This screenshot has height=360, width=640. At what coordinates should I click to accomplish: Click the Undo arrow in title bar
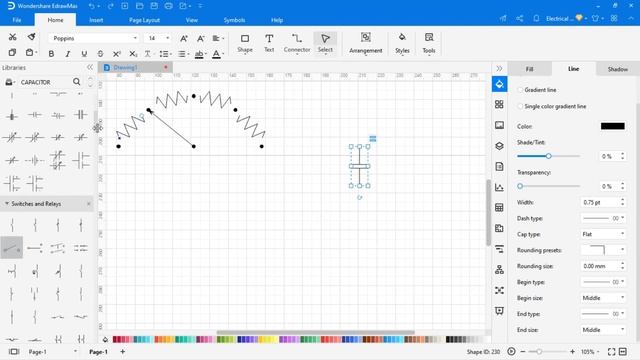pyautogui.click(x=91, y=6)
